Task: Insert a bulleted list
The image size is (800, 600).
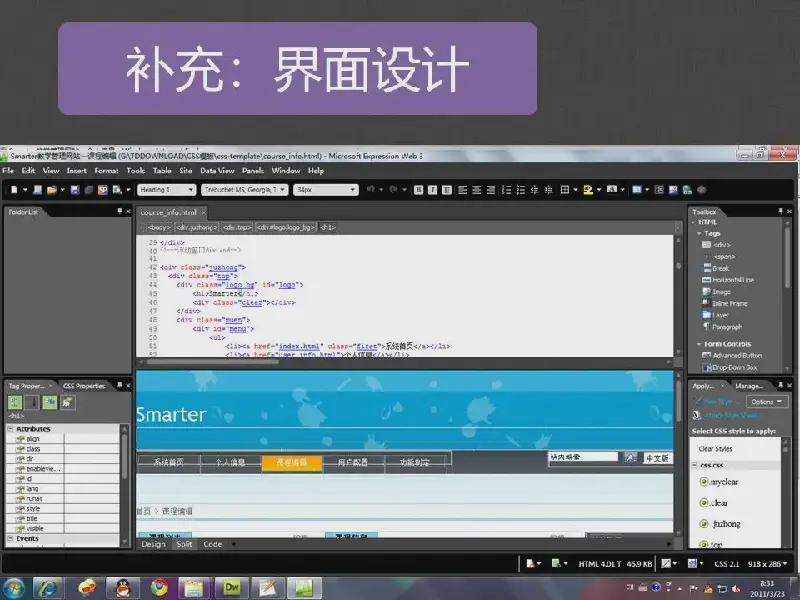Action: coord(520,190)
